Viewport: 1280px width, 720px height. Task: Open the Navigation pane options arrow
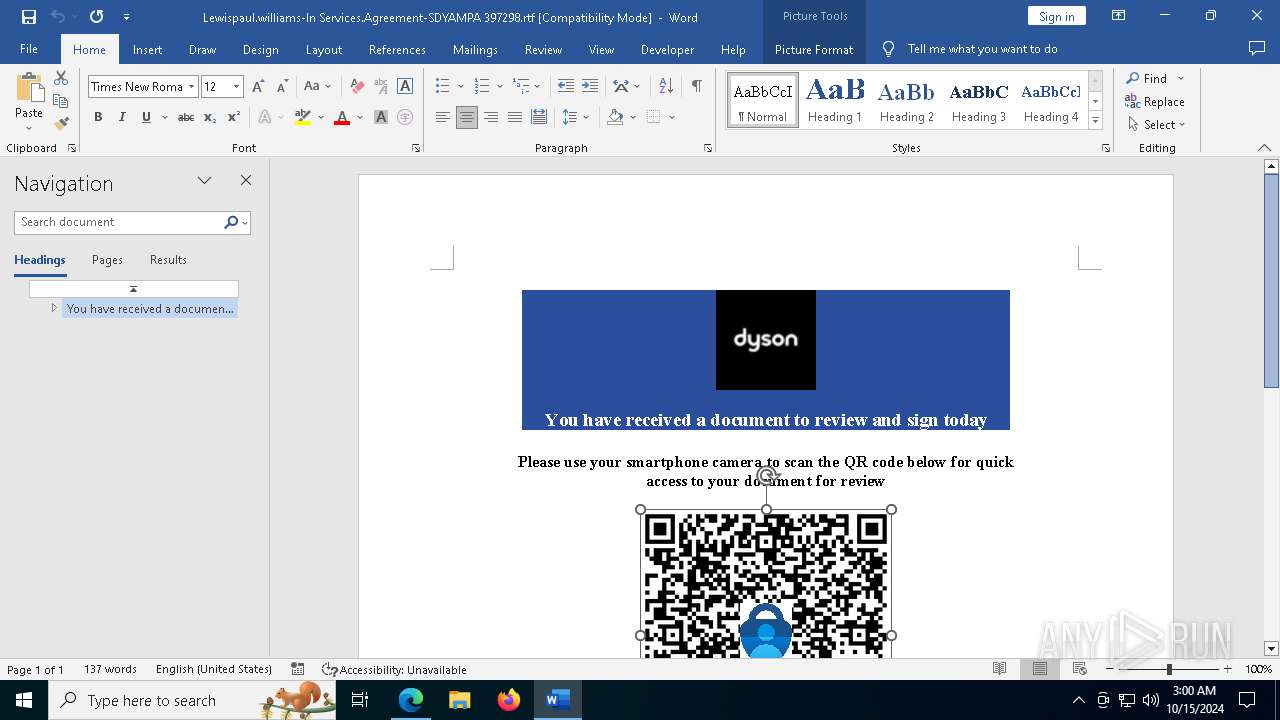[204, 181]
